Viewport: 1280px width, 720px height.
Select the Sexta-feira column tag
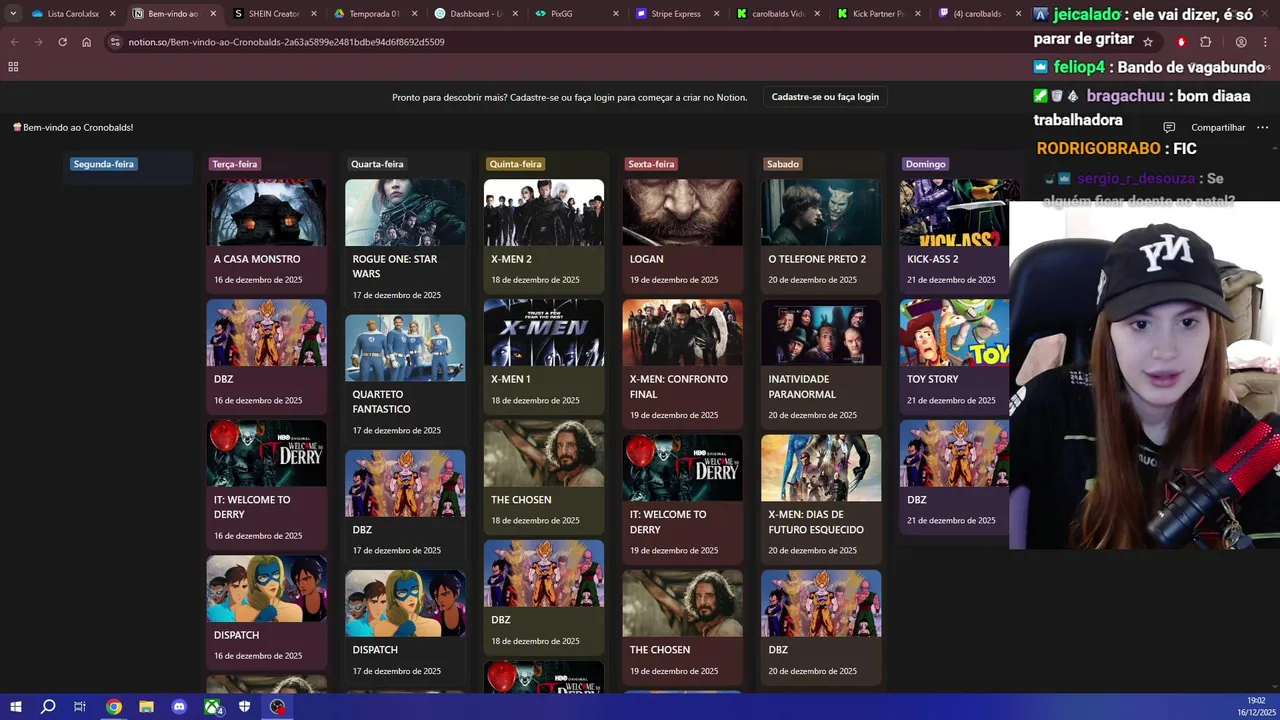click(651, 164)
